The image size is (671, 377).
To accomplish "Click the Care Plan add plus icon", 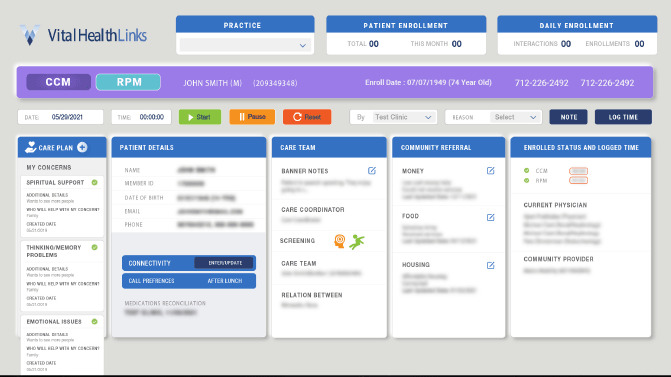I will tap(82, 147).
